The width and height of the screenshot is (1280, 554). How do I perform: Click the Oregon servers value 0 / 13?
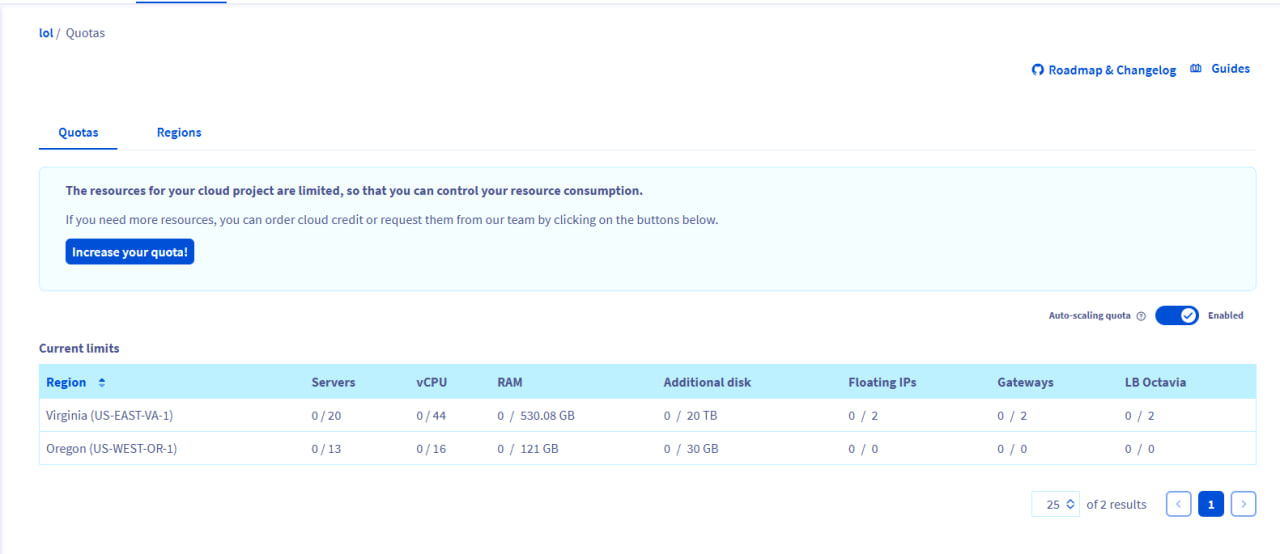tap(326, 449)
